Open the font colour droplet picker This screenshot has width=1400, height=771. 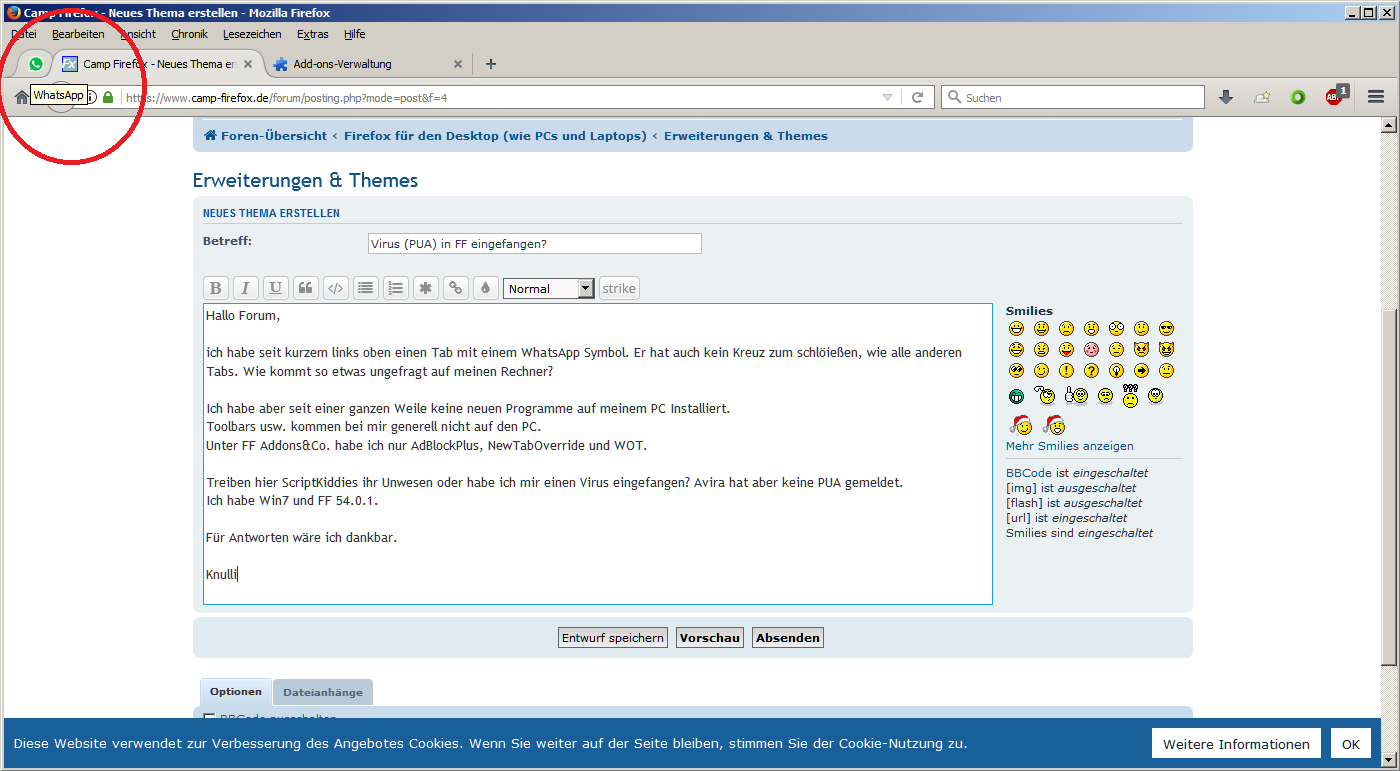click(x=485, y=288)
